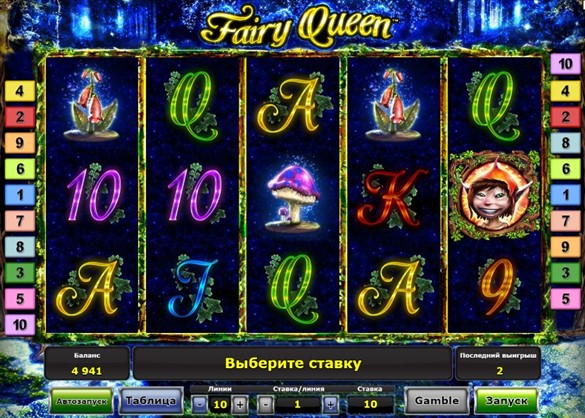585x418 pixels.
Task: Click the red K symbol on reel four
Action: tap(394, 197)
